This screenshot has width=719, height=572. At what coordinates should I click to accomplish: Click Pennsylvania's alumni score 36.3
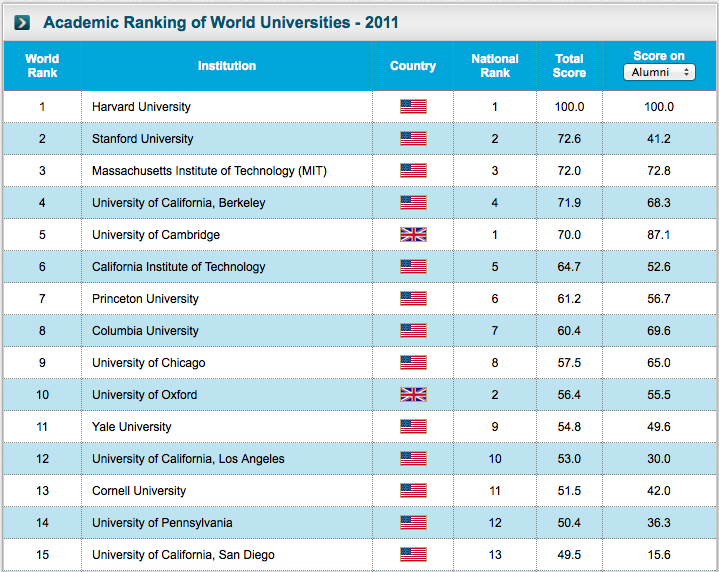[x=659, y=522]
